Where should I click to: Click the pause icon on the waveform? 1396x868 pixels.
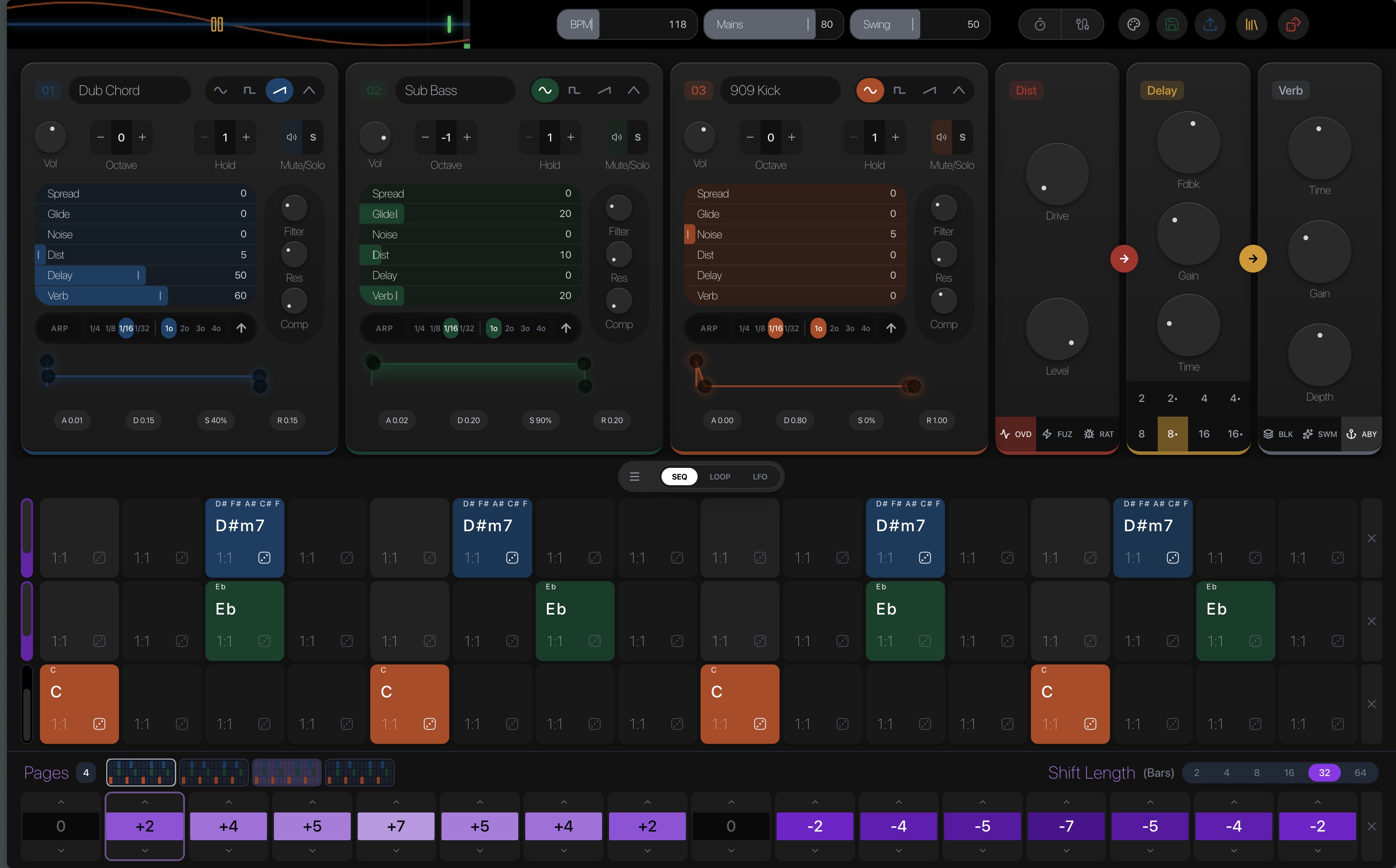217,24
